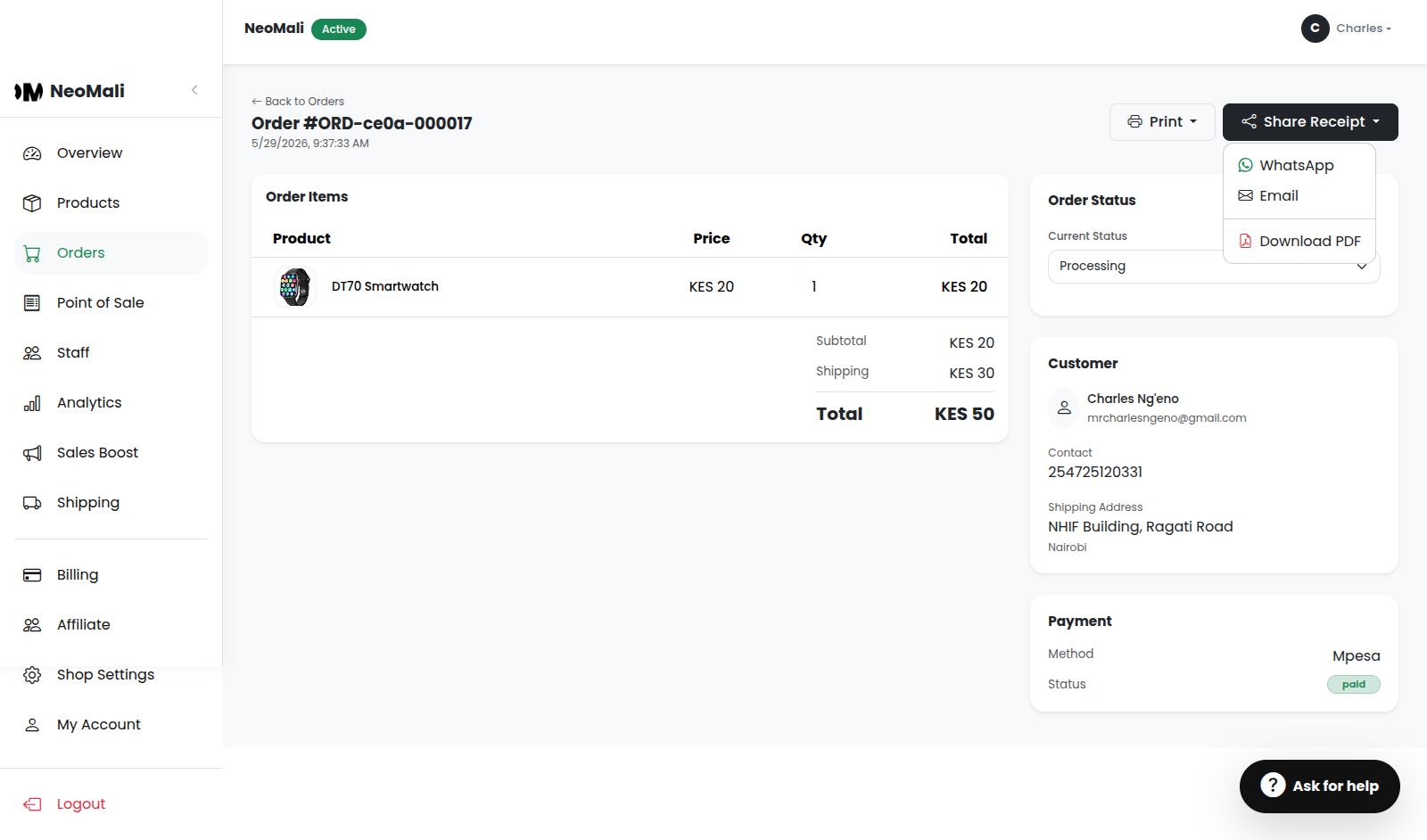Select Download PDF option

[x=1299, y=241]
